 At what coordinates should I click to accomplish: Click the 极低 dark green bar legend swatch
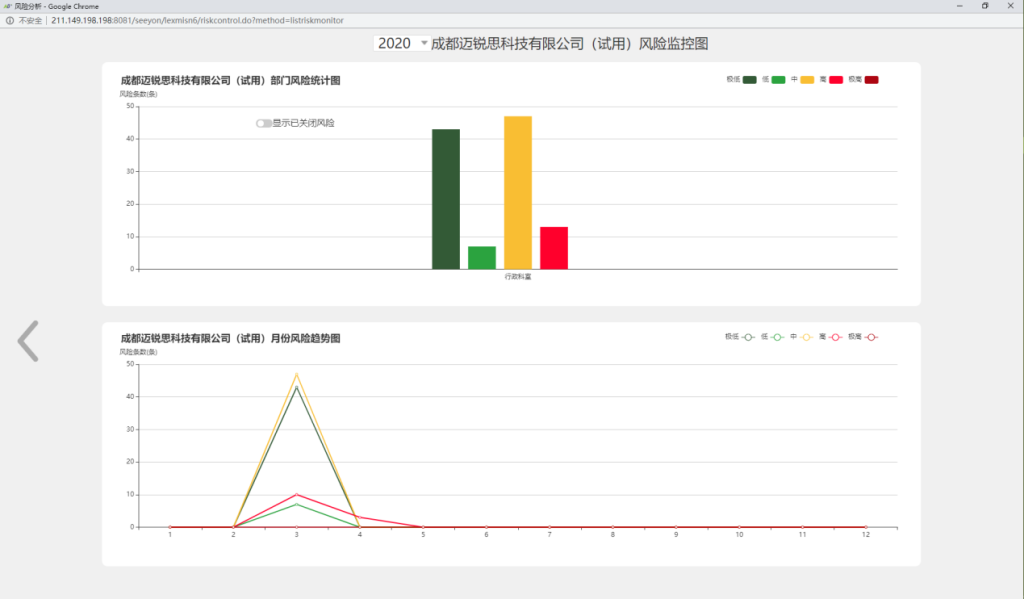pos(749,80)
